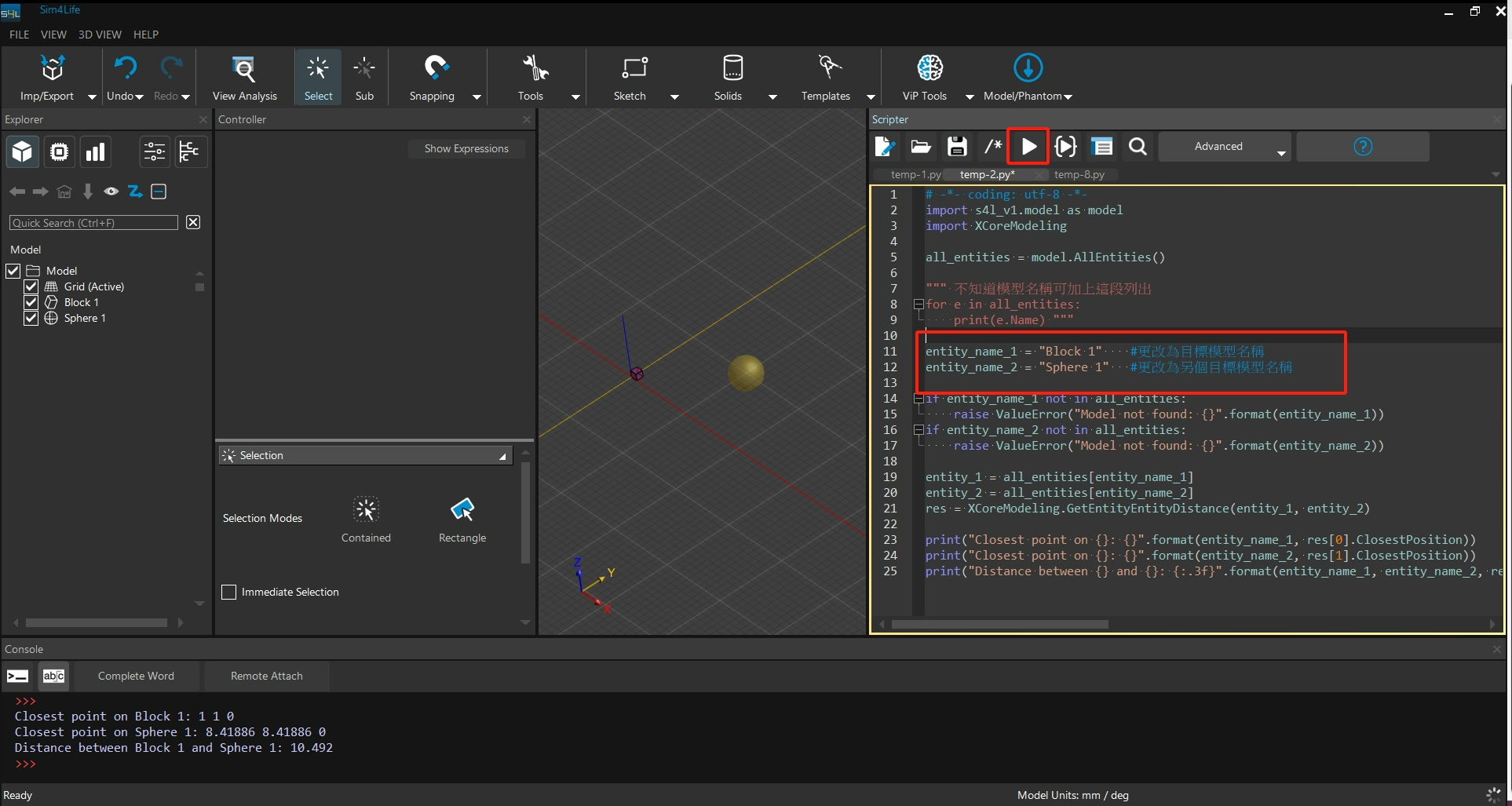The image size is (1512, 806).
Task: Click the Scripter help question mark icon
Action: [x=1363, y=147]
